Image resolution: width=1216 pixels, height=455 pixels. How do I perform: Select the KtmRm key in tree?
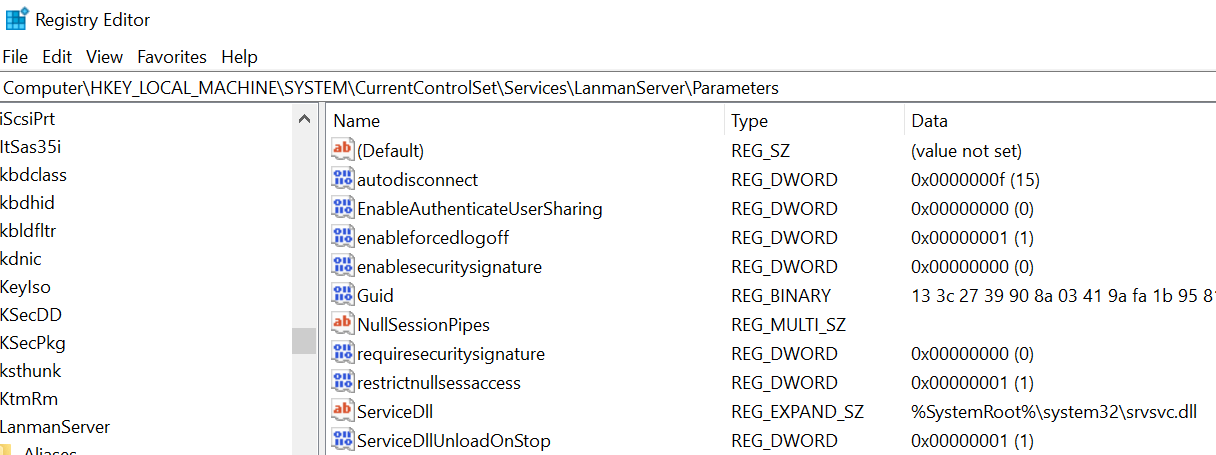[x=29, y=398]
